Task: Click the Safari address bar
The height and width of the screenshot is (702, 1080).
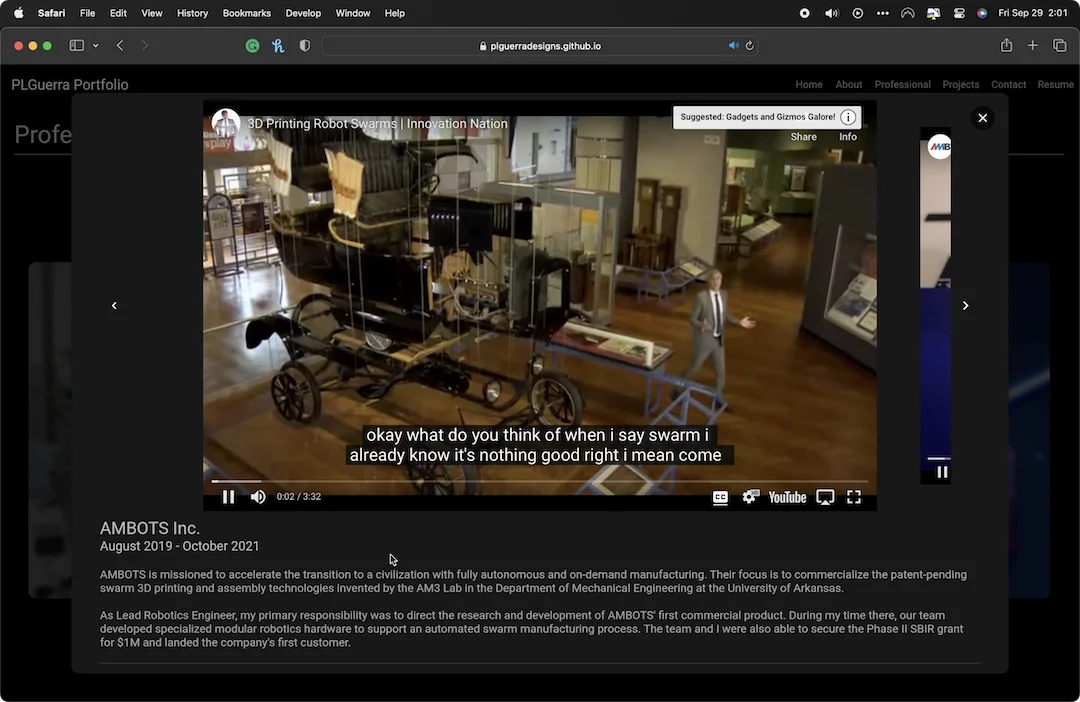Action: [x=539, y=46]
